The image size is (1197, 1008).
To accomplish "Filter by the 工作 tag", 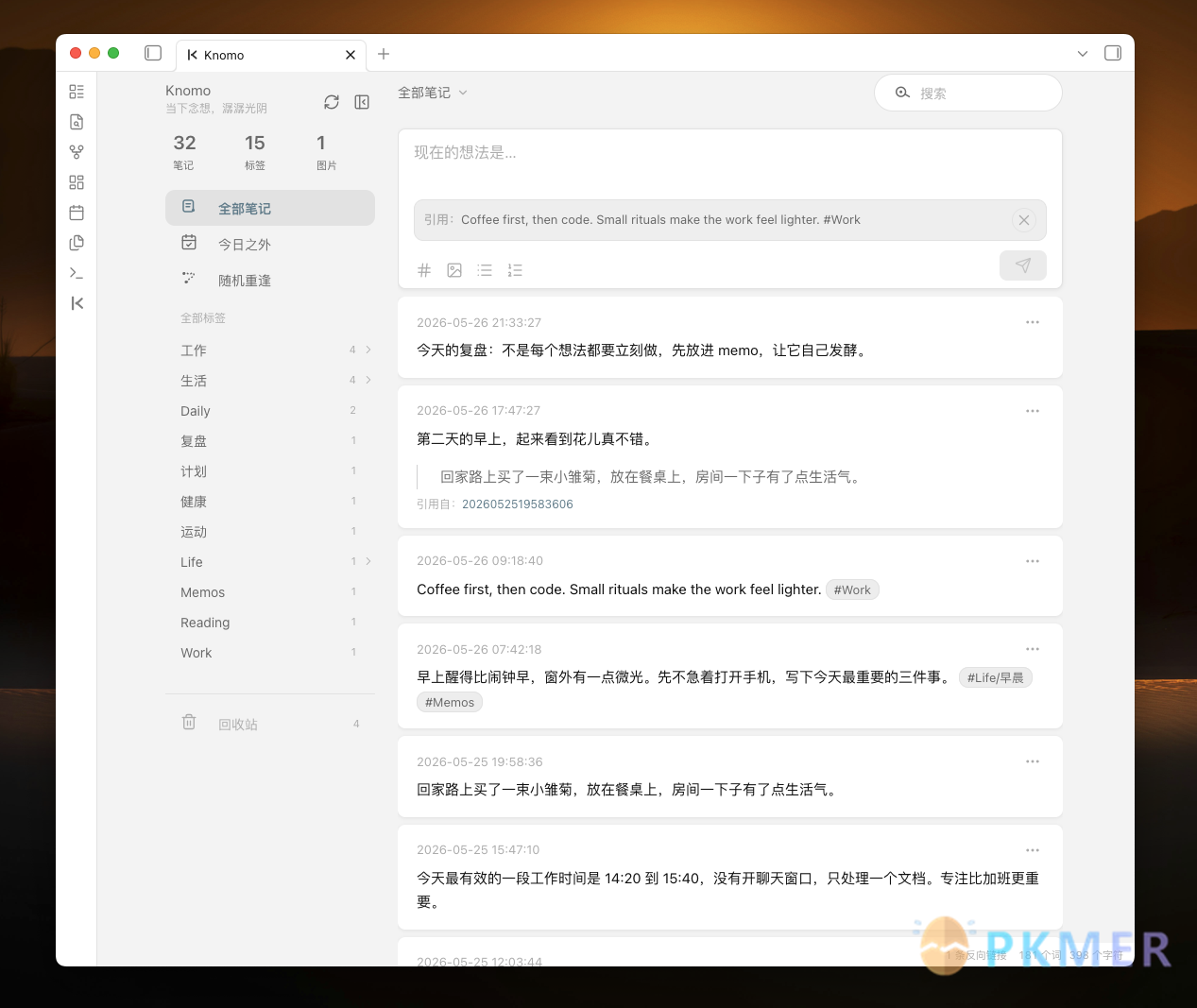I will click(x=194, y=350).
